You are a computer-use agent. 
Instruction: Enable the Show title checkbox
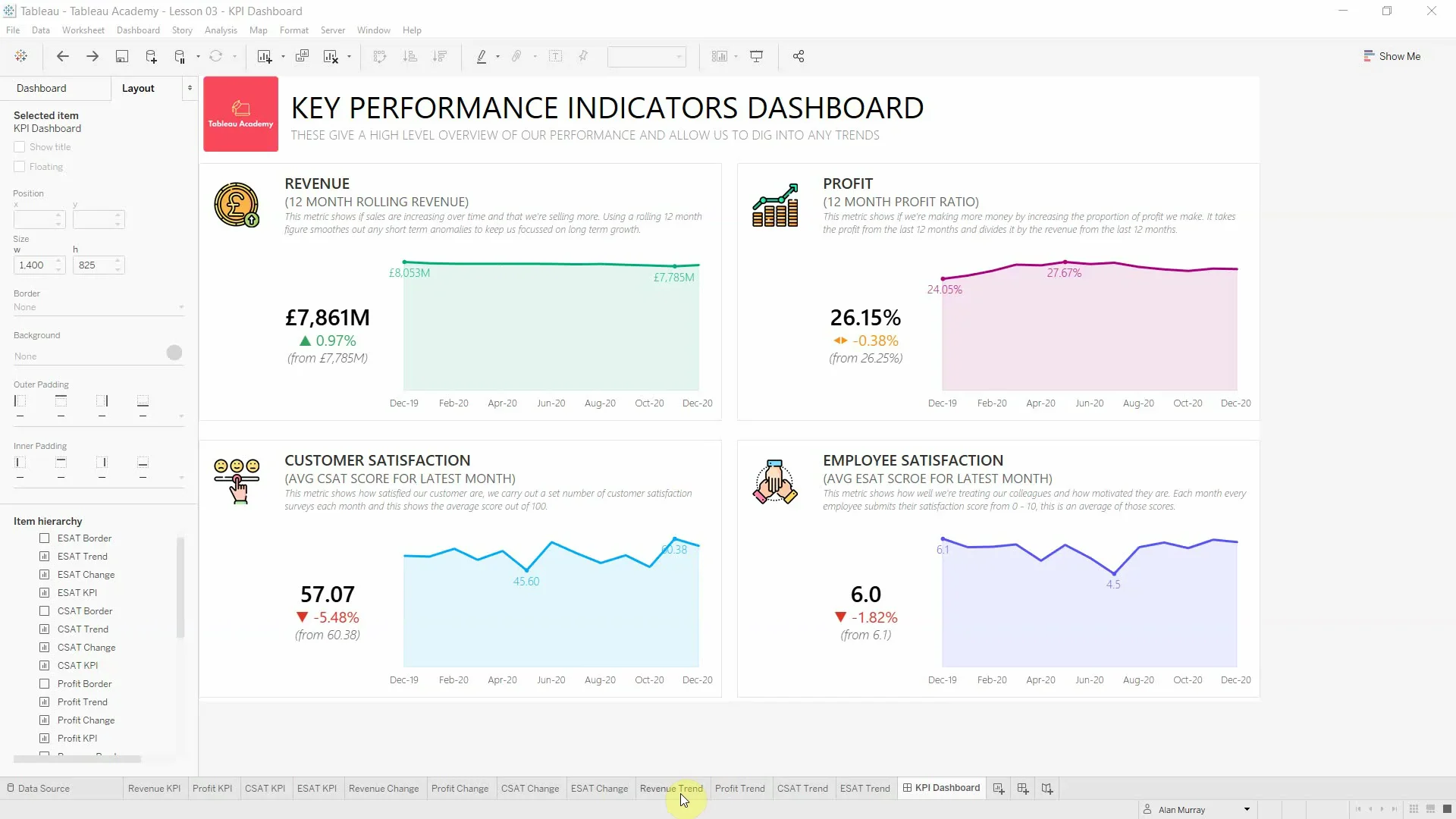(20, 147)
